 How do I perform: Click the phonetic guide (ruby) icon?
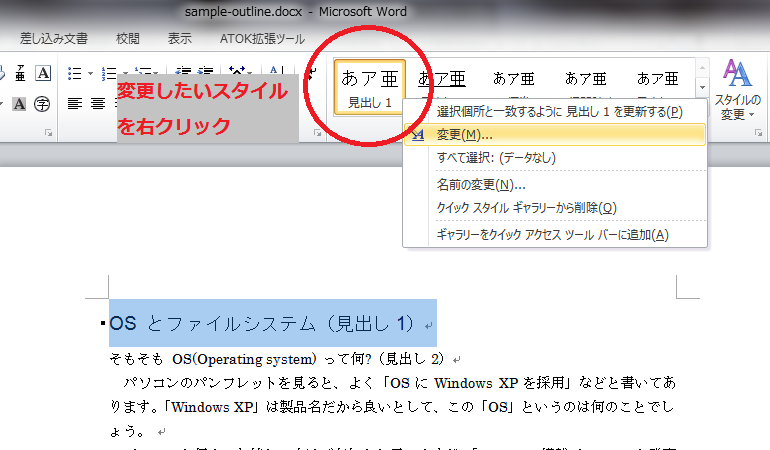(x=20, y=74)
